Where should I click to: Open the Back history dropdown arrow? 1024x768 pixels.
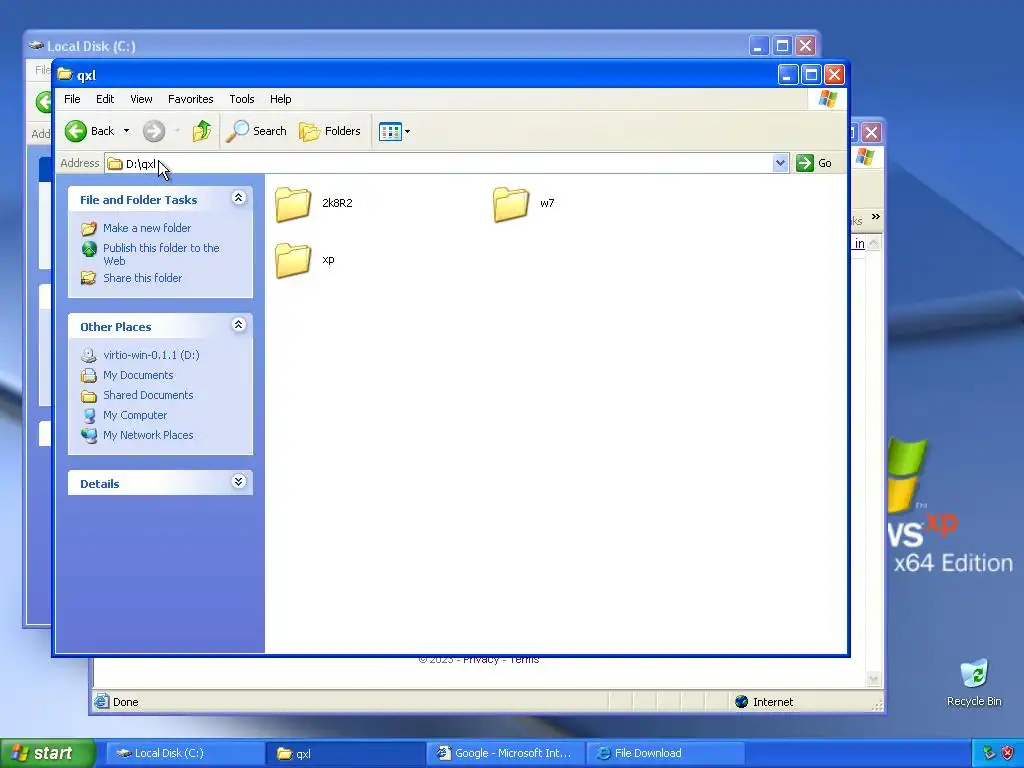click(126, 131)
